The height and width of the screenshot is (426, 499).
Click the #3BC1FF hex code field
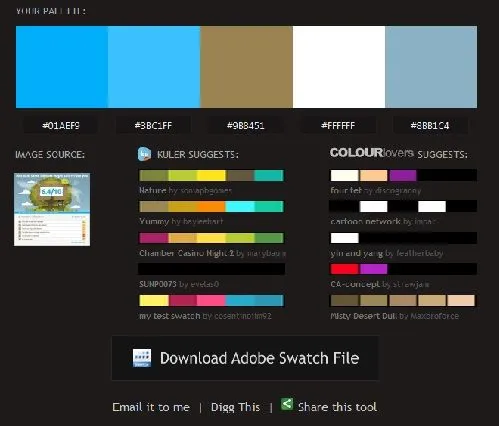[153, 125]
